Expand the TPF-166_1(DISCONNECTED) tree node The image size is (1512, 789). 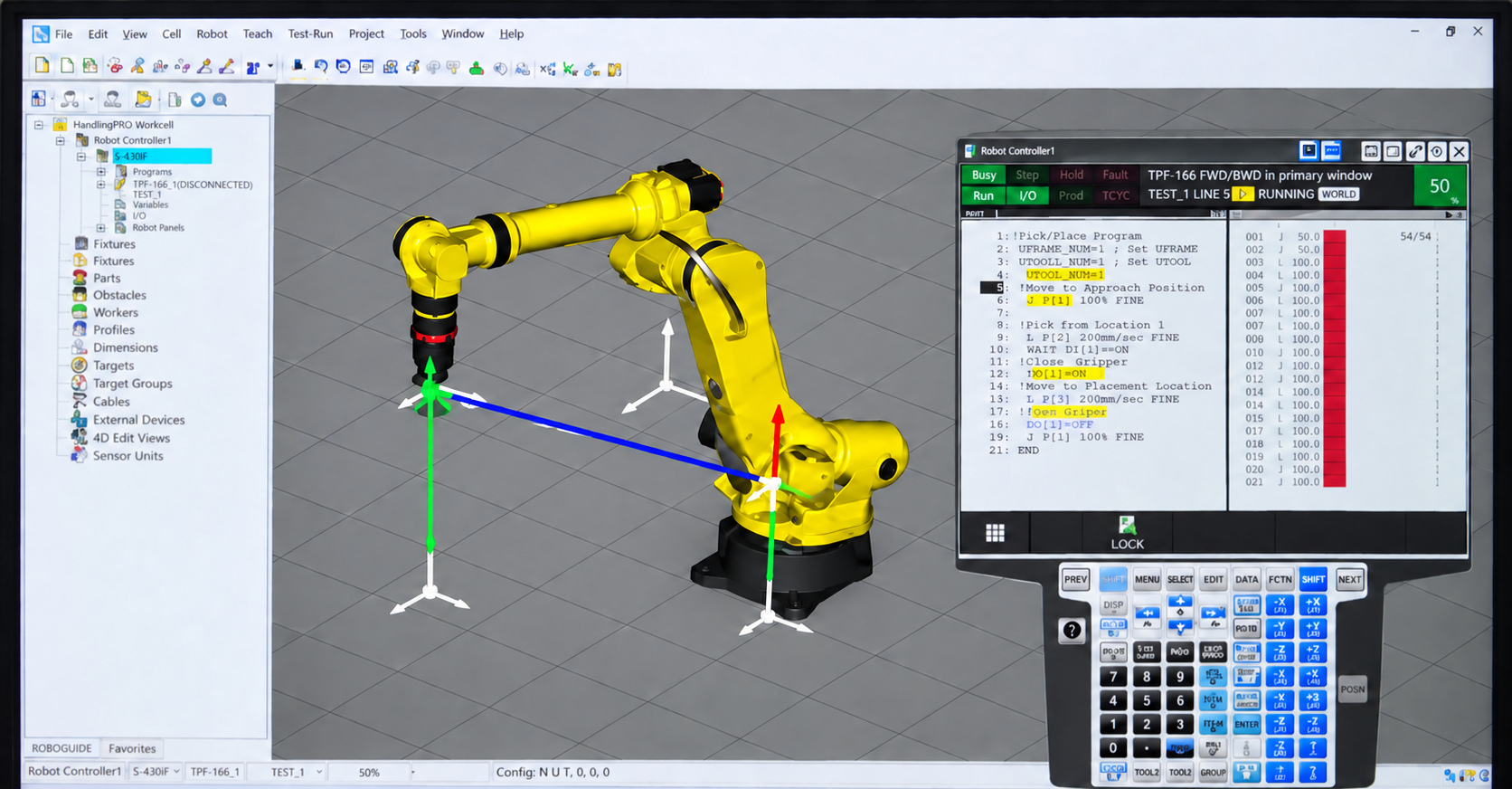click(101, 185)
